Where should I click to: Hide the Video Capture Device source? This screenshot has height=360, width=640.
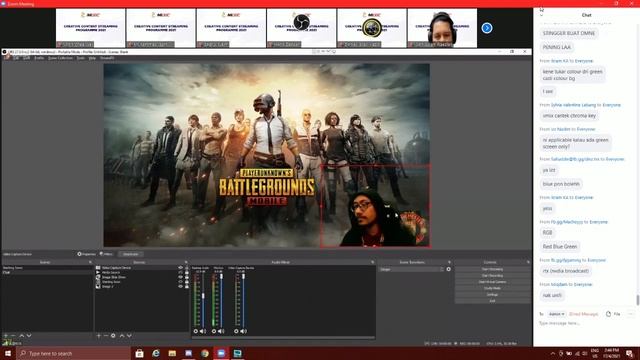point(180,268)
